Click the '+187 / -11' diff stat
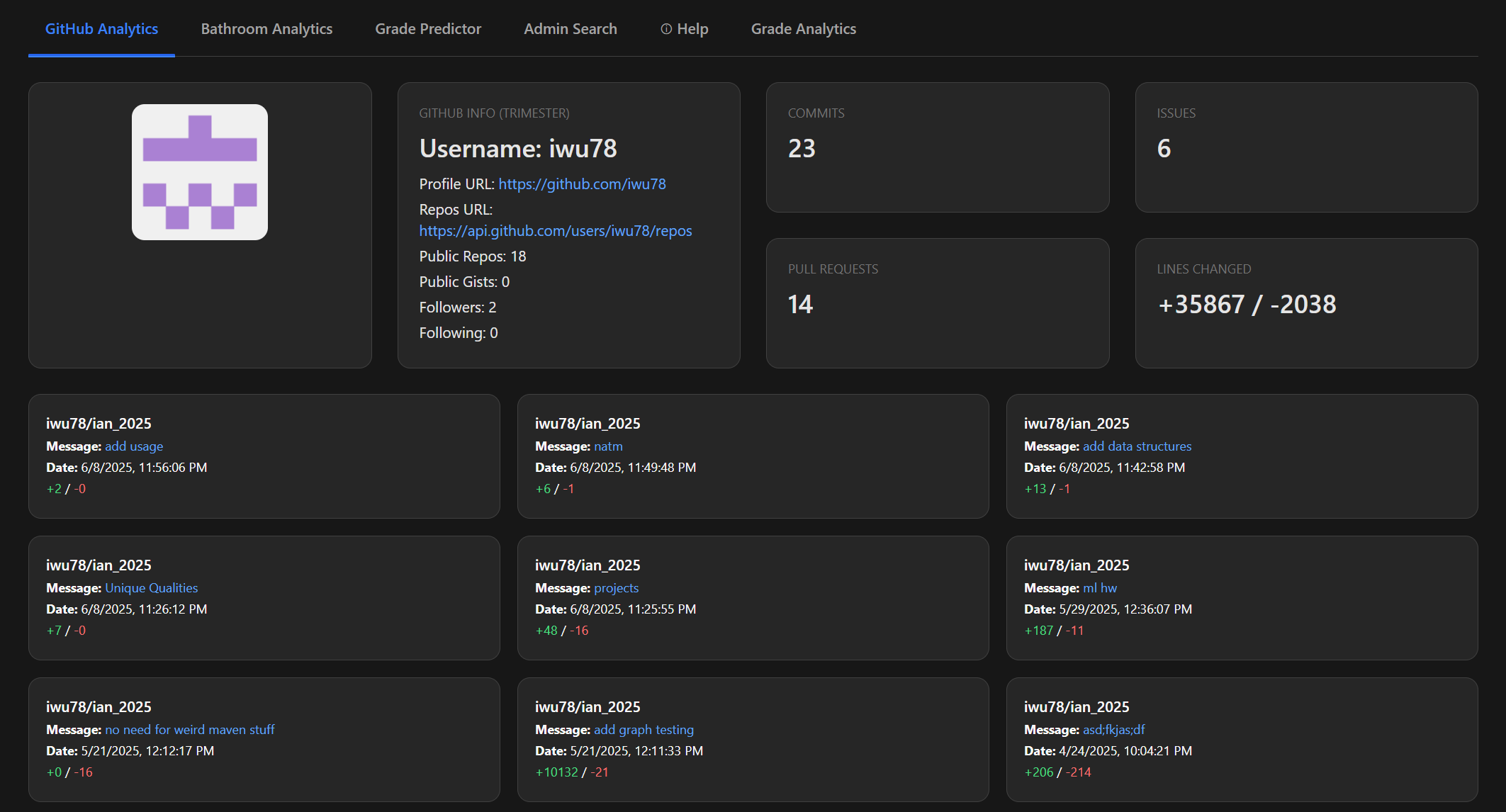This screenshot has width=1506, height=812. pos(1054,631)
